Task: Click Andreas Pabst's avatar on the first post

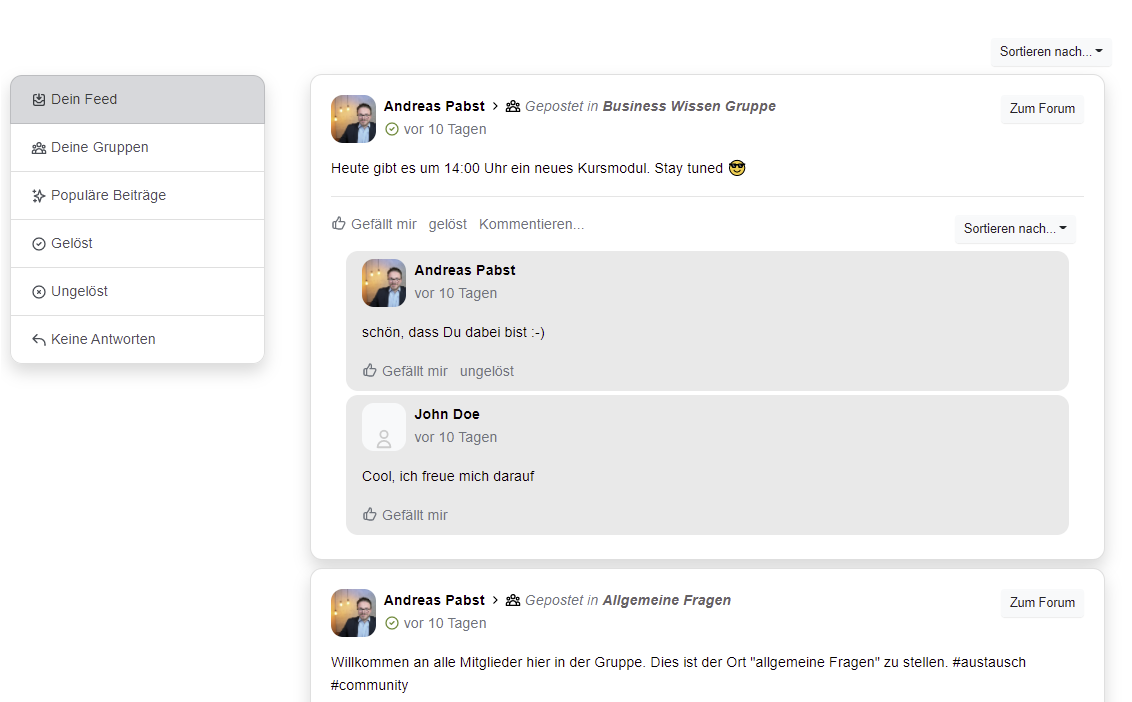Action: (x=353, y=119)
